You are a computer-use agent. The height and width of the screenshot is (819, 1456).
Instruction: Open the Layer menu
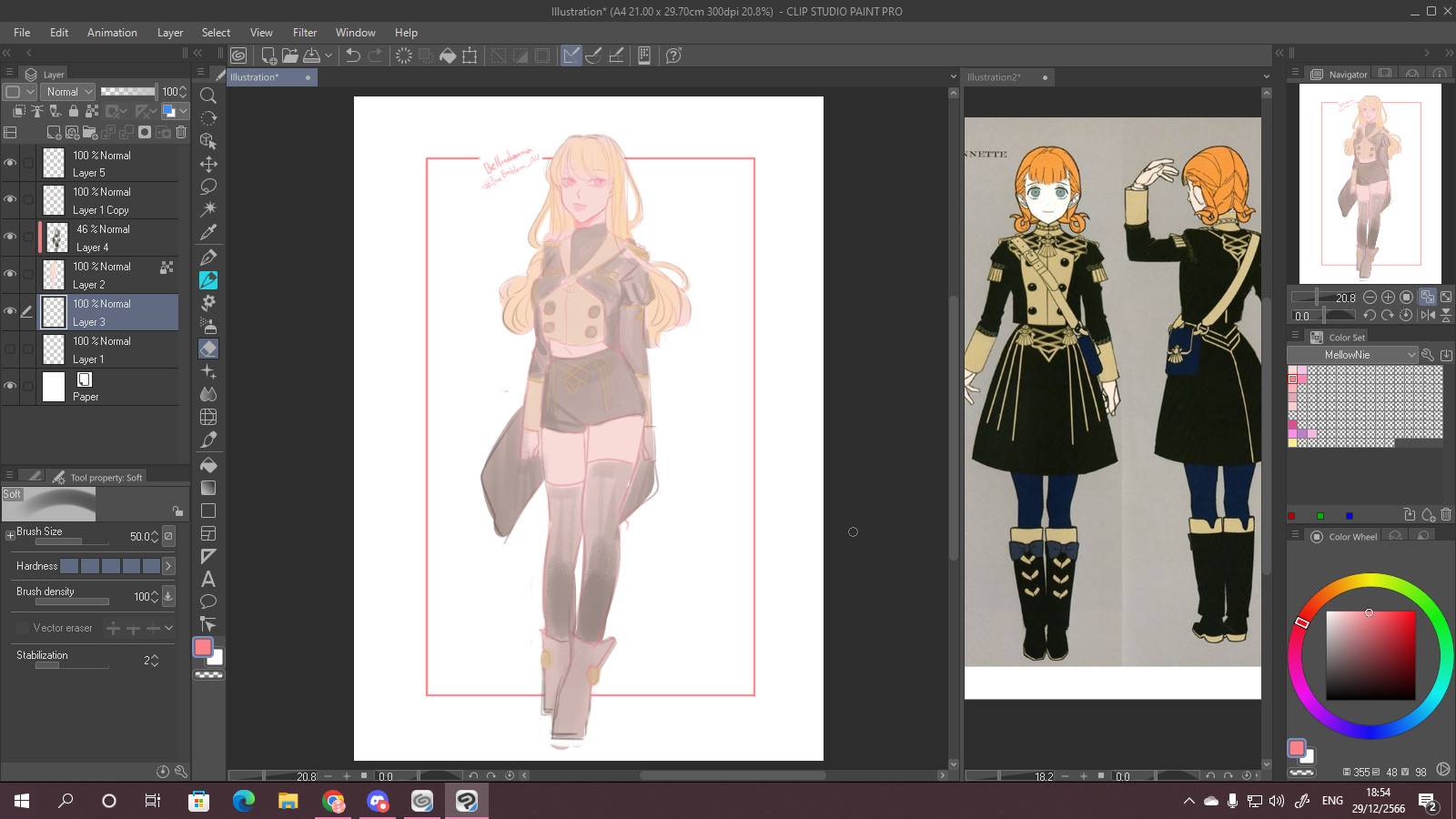pyautogui.click(x=170, y=32)
